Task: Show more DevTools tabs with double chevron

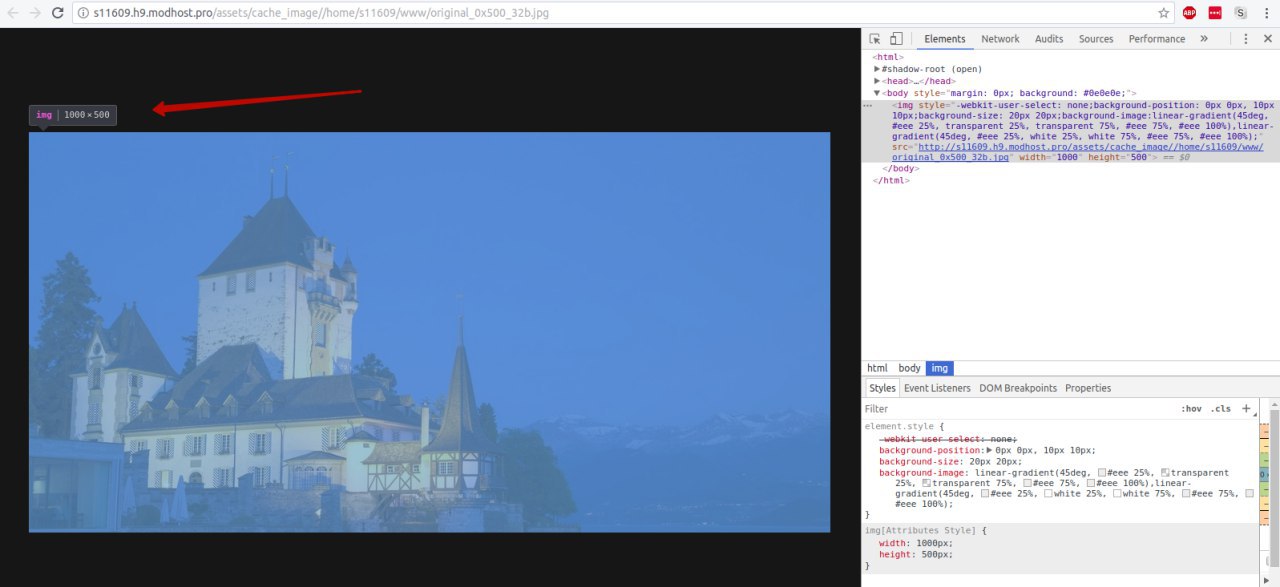Action: [1204, 39]
